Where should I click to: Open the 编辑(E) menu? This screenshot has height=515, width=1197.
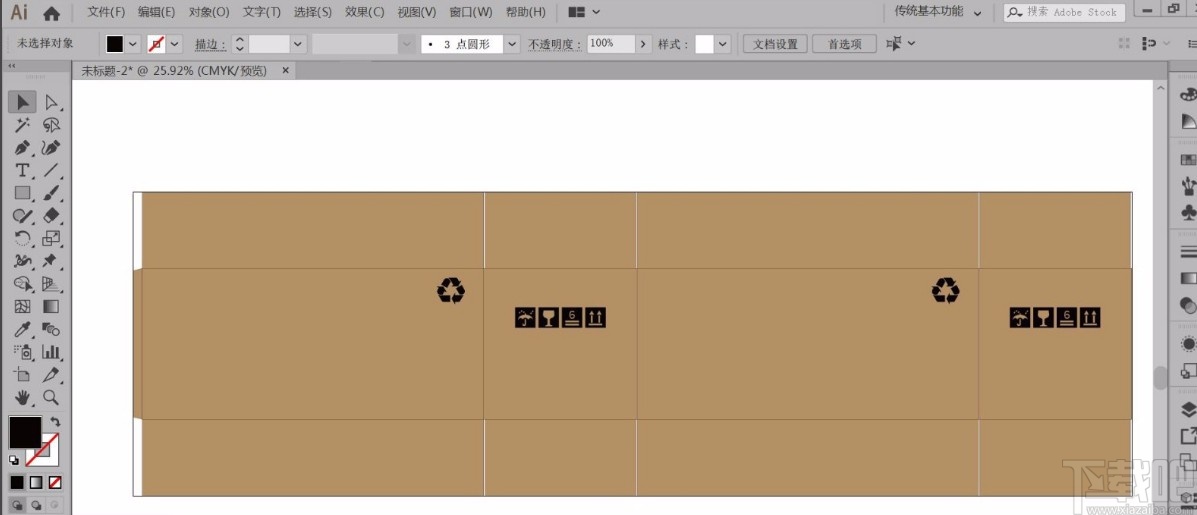pos(156,12)
